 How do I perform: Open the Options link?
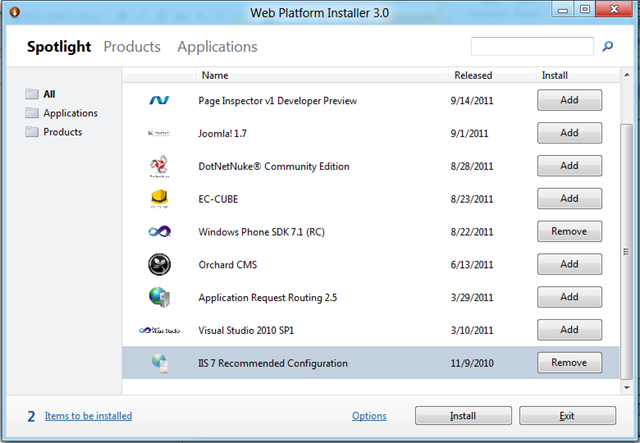coord(369,416)
